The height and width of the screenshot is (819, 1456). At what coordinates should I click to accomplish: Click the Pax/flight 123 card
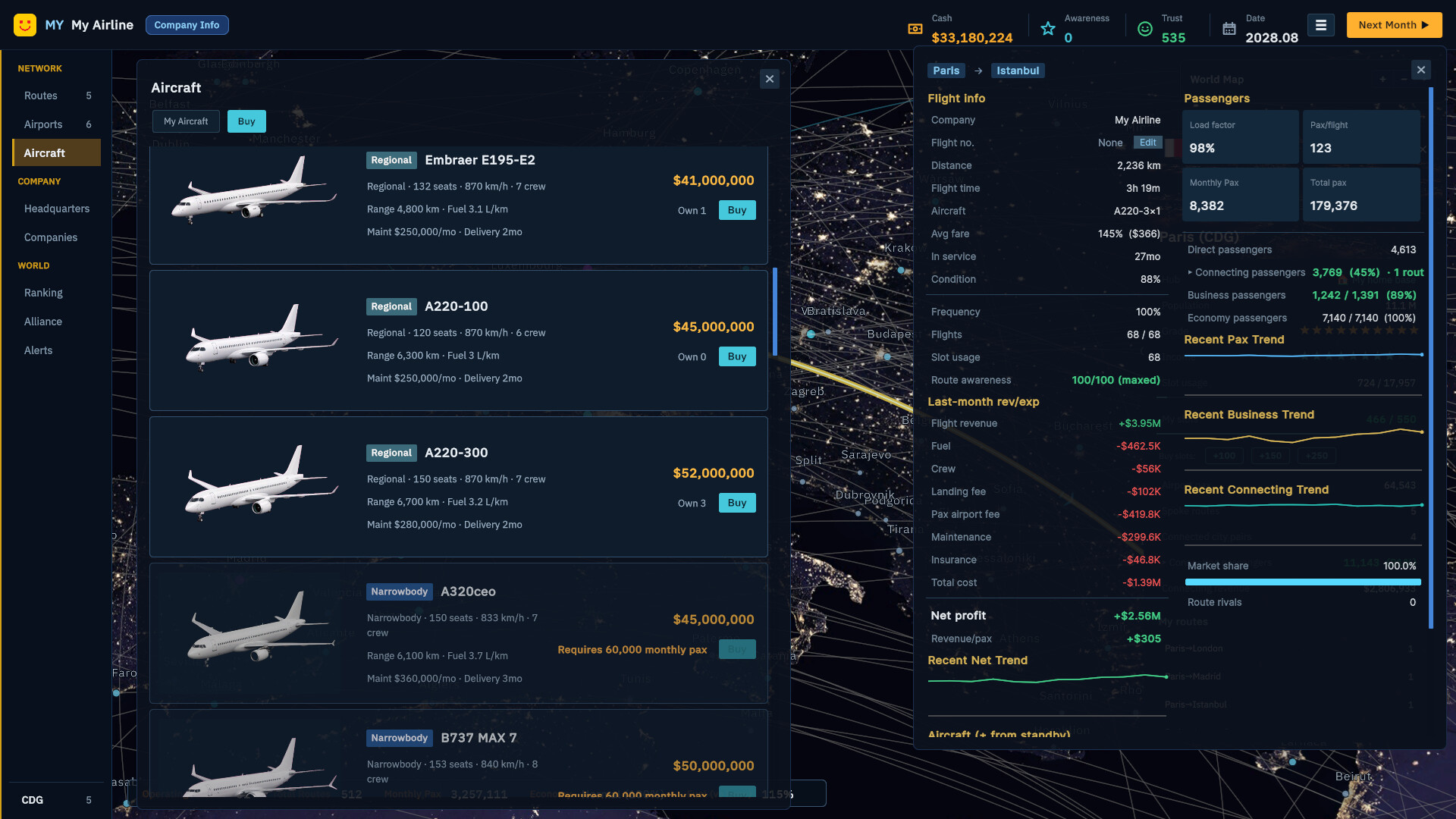point(1361,136)
